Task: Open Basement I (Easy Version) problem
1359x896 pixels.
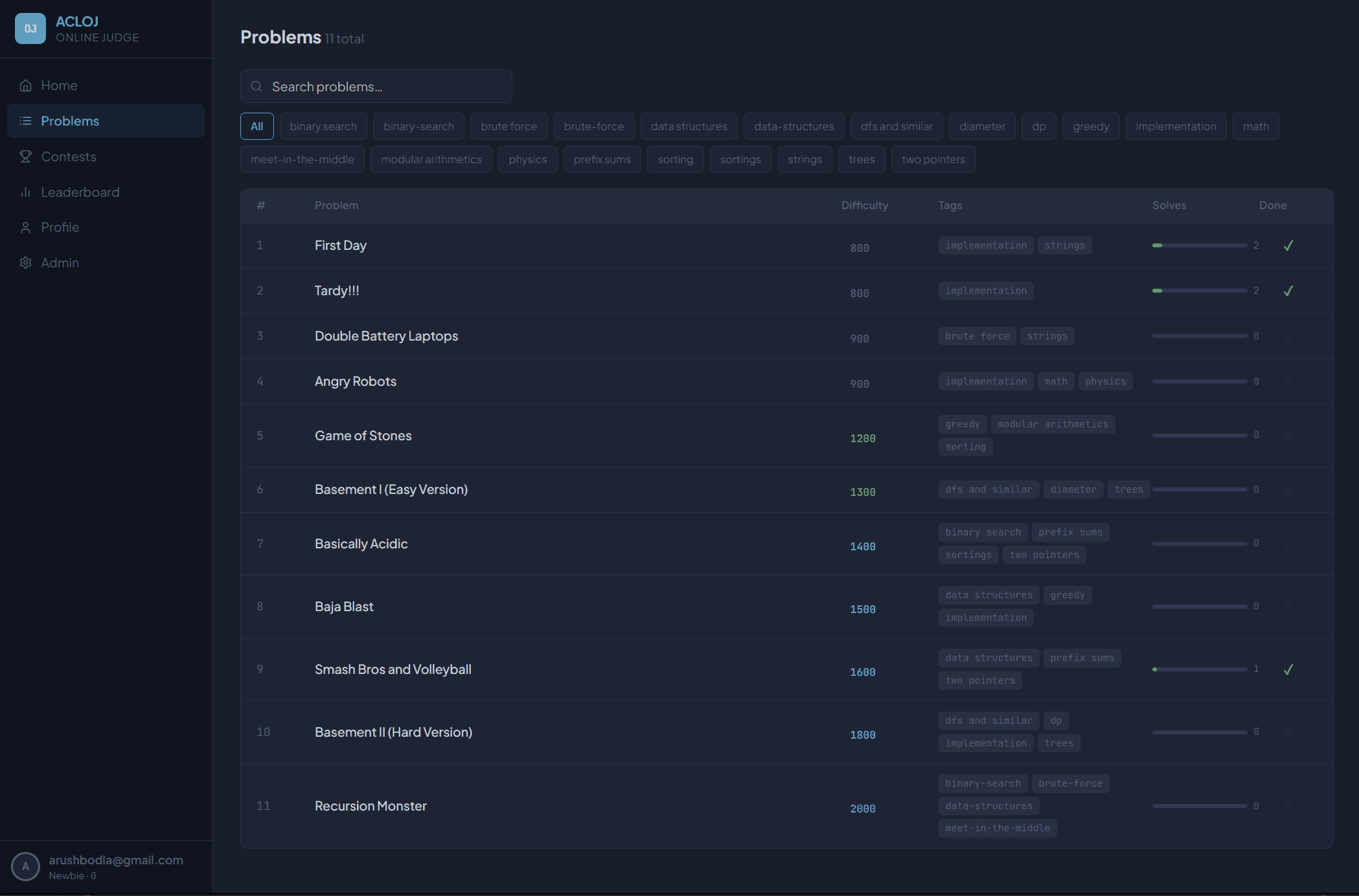Action: click(391, 489)
